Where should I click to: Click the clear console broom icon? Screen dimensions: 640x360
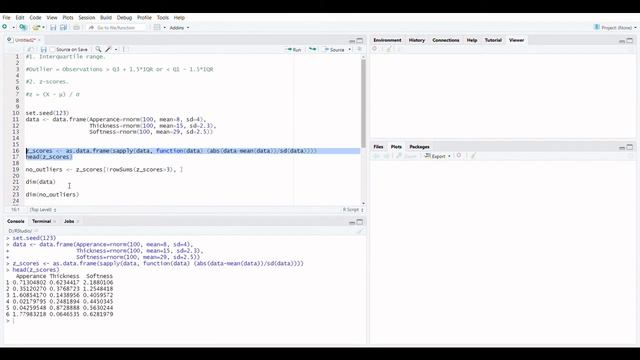pos(359,231)
